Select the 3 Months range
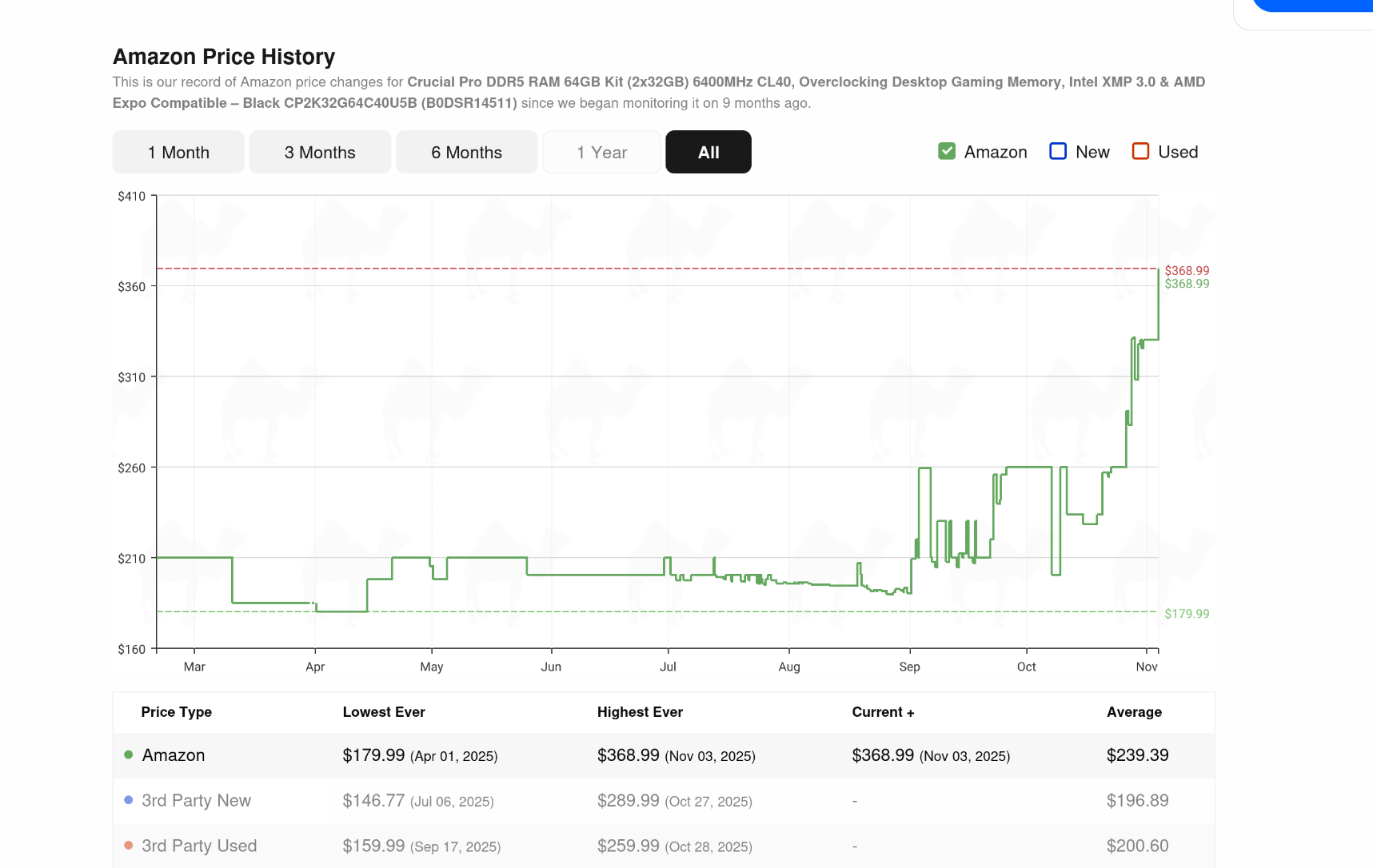Viewport: 1373px width, 868px height. pyautogui.click(x=319, y=152)
